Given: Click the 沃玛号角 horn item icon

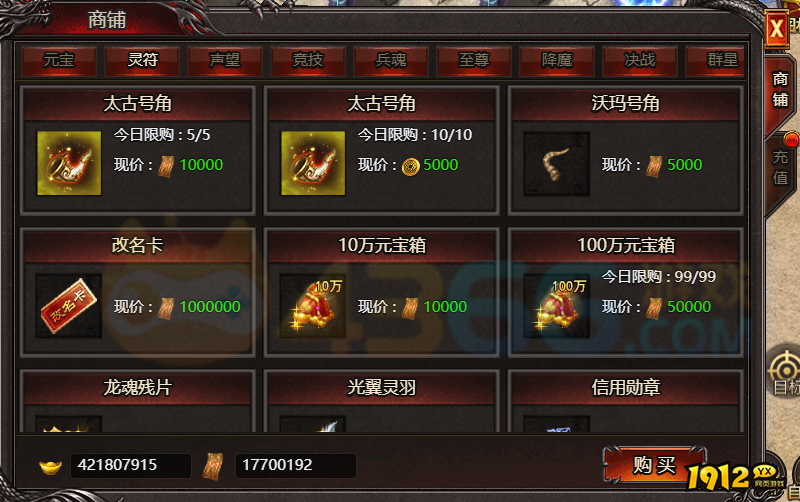Looking at the screenshot, I should [557, 164].
